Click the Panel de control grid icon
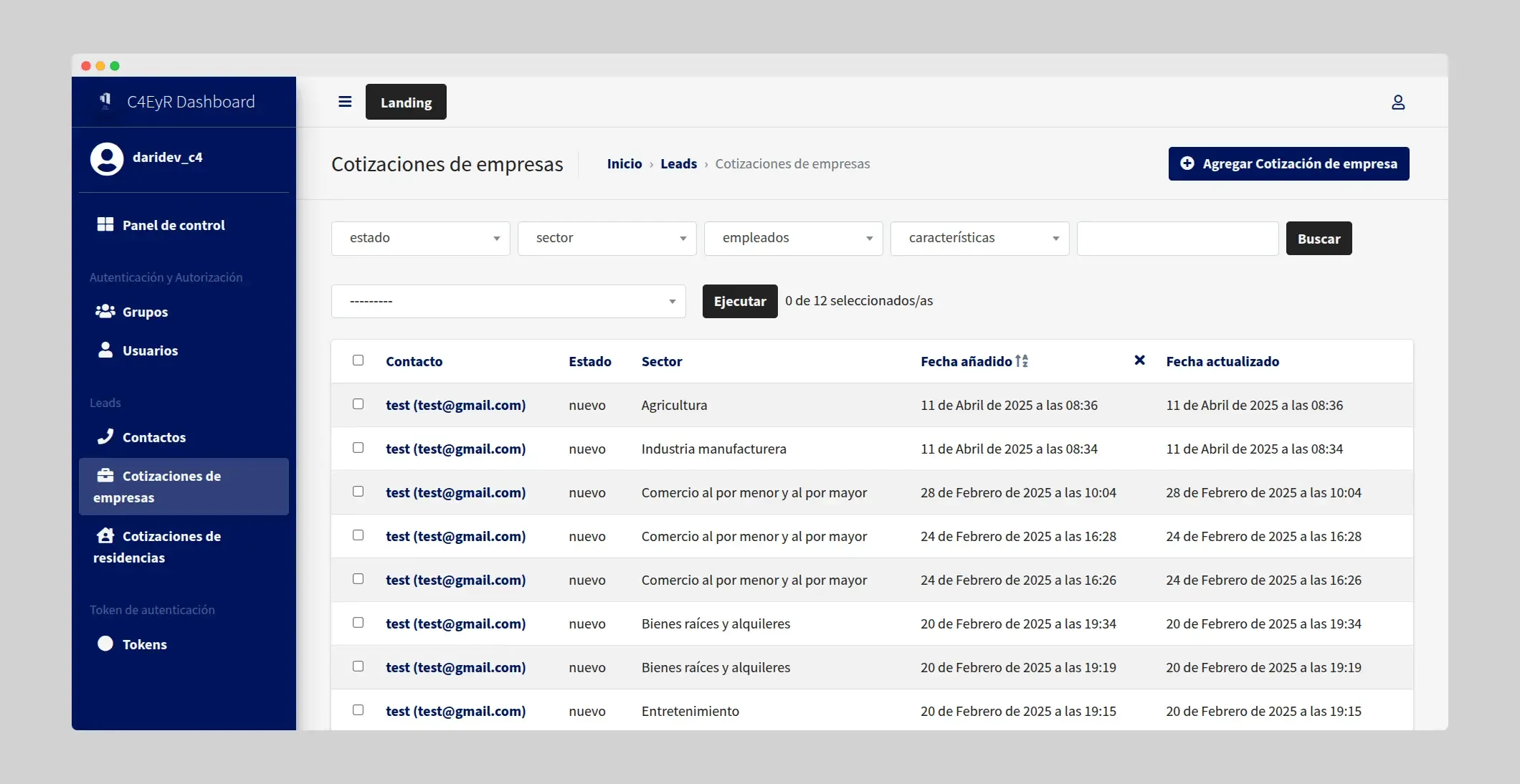 click(x=105, y=224)
